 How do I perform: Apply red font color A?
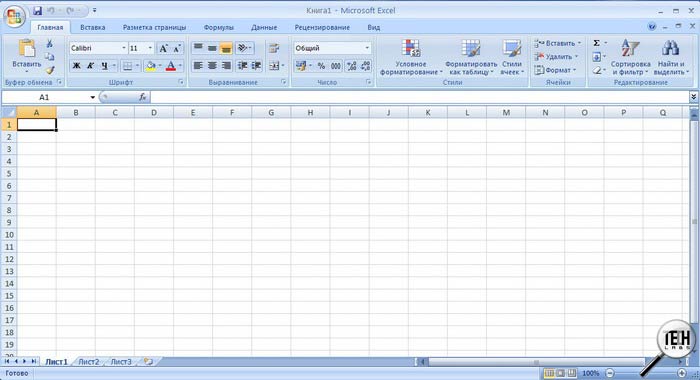tap(171, 66)
